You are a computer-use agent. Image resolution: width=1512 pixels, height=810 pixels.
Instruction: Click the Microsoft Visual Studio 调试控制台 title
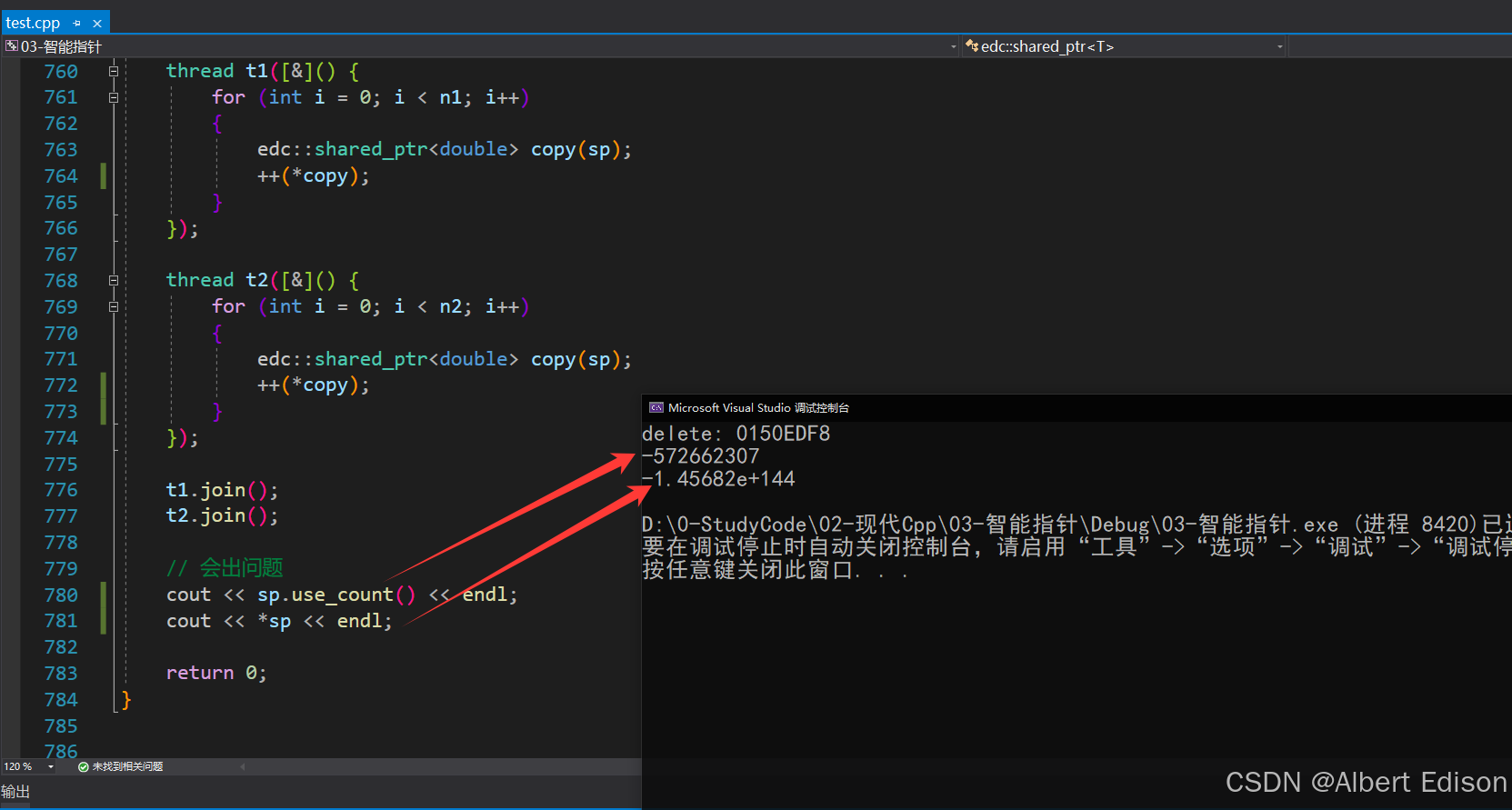click(x=758, y=408)
